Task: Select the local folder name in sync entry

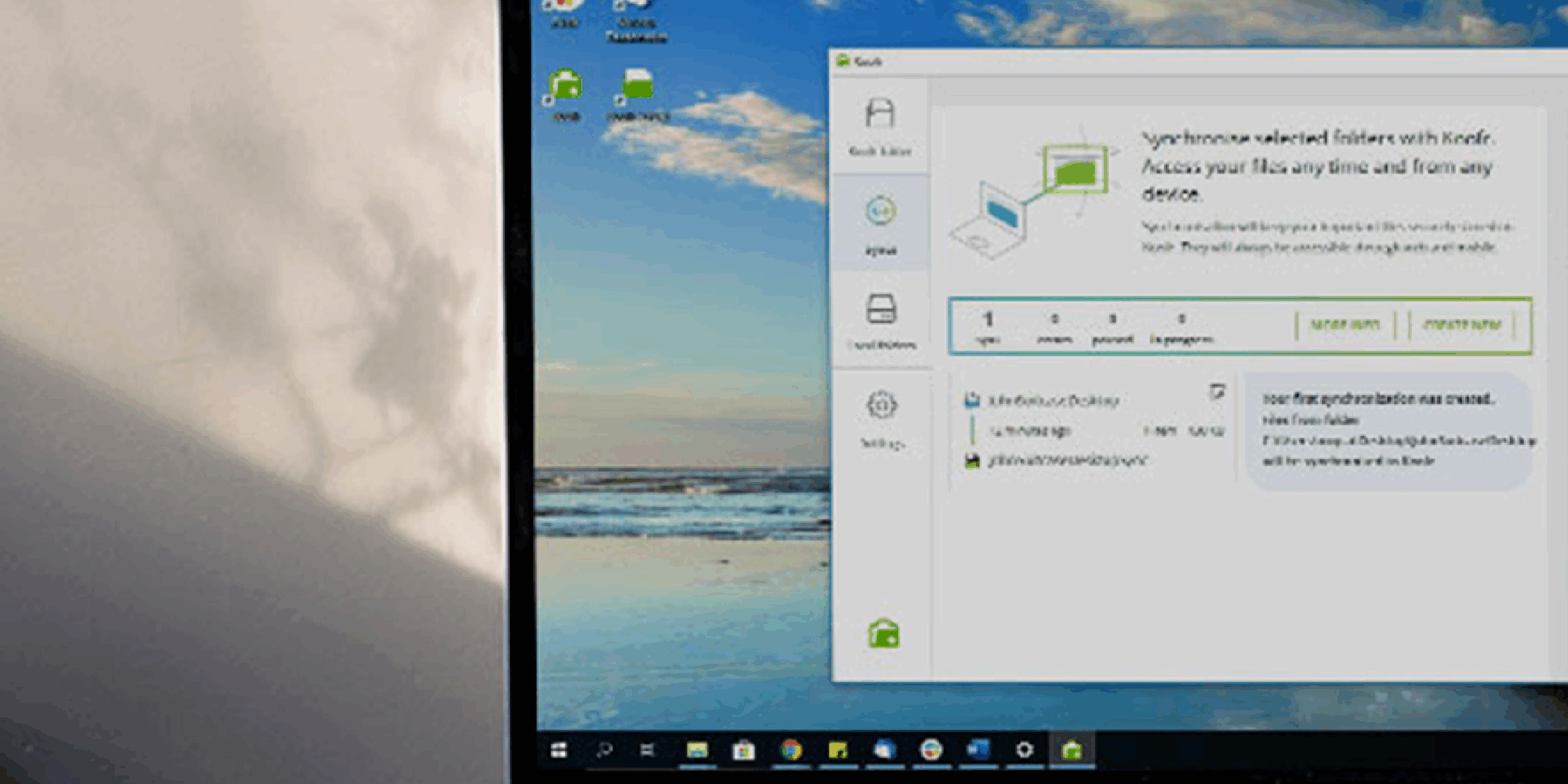Action: point(1053,401)
